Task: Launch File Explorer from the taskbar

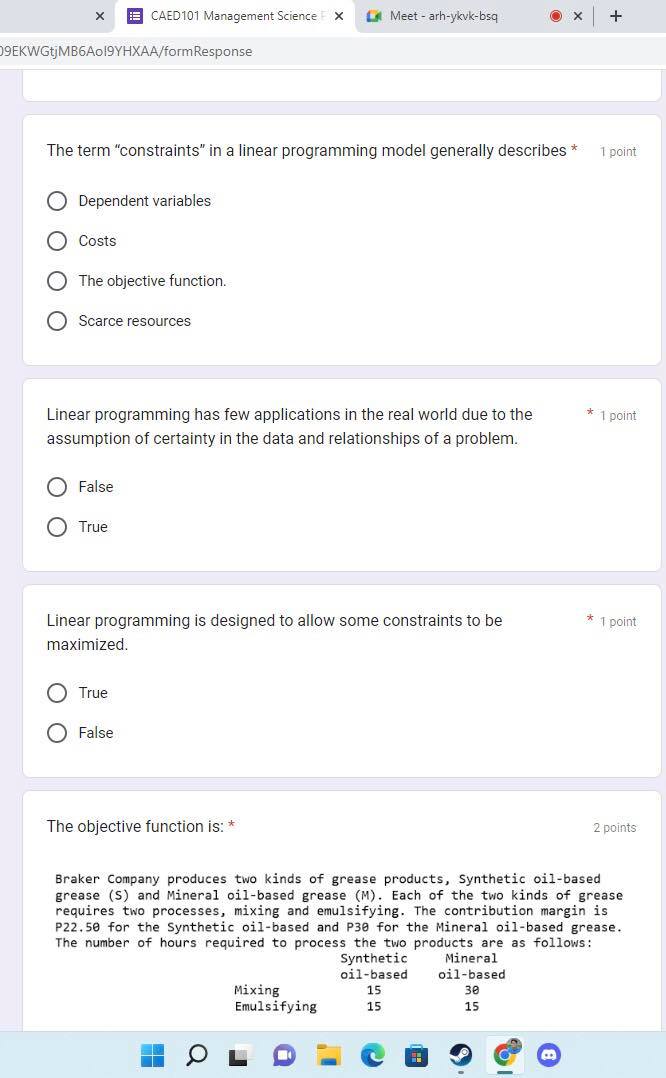Action: [x=328, y=1055]
